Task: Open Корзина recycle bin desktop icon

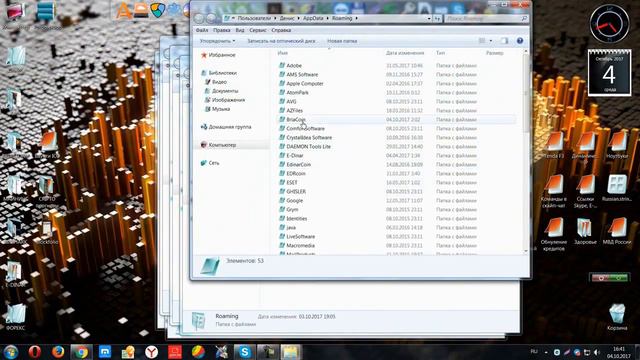Action: (x=617, y=317)
